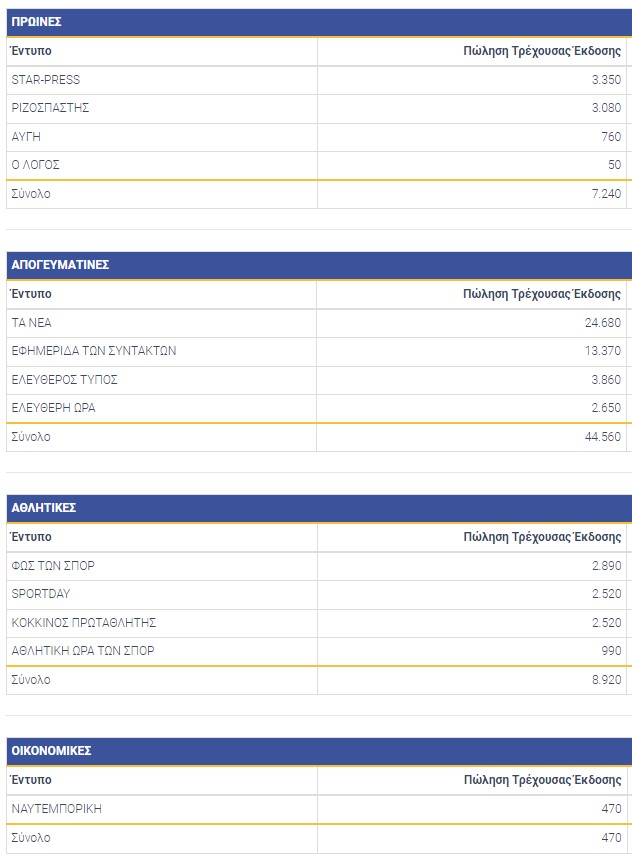The width and height of the screenshot is (632, 854).
Task: Choose the Ο ΛΟΓΟΣ row
Action: tap(35, 165)
